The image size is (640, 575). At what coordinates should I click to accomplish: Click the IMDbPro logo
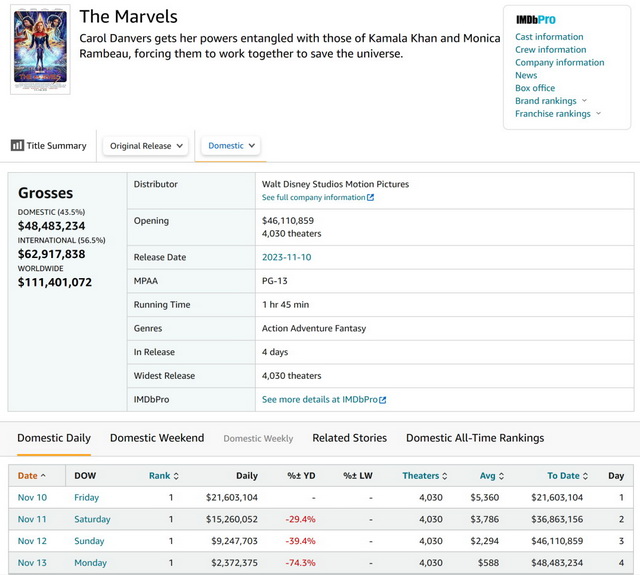(535, 20)
